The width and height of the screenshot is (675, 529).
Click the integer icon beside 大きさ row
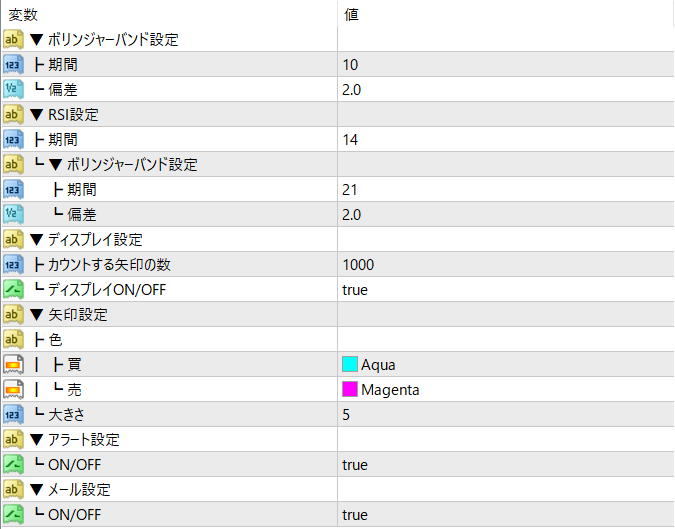tap(13, 415)
